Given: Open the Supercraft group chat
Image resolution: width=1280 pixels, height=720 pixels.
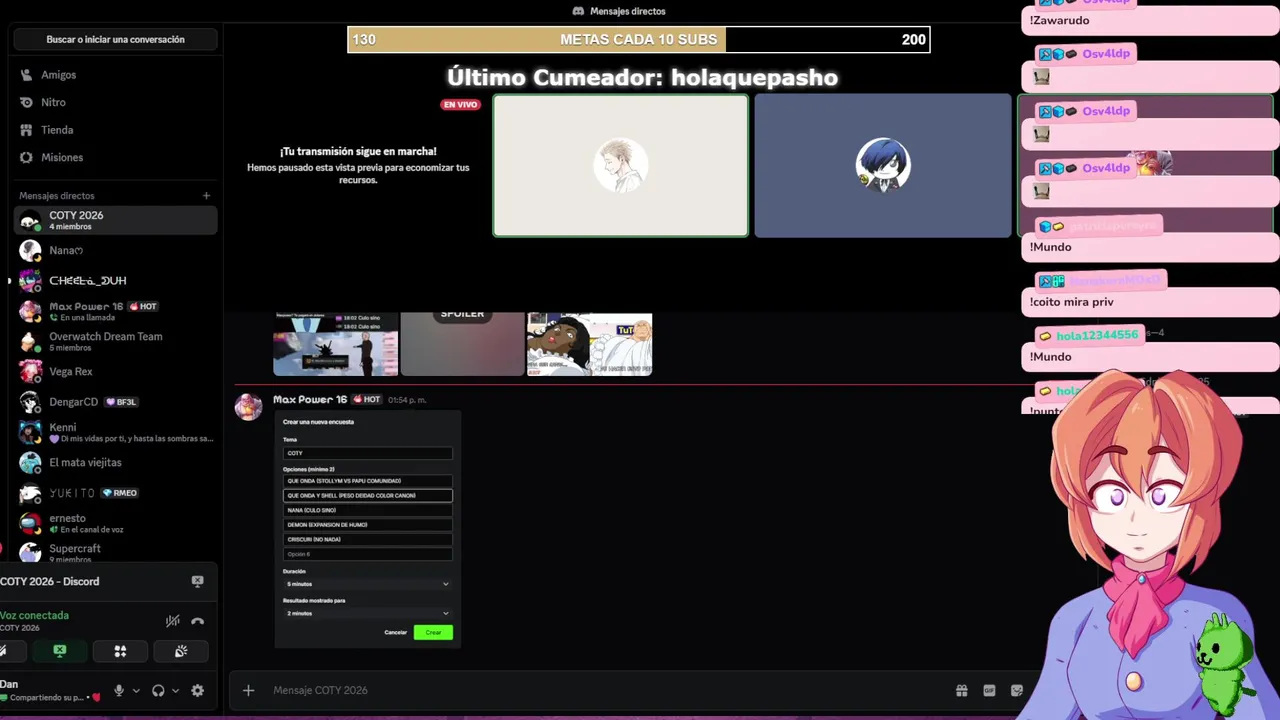Looking at the screenshot, I should (115, 552).
